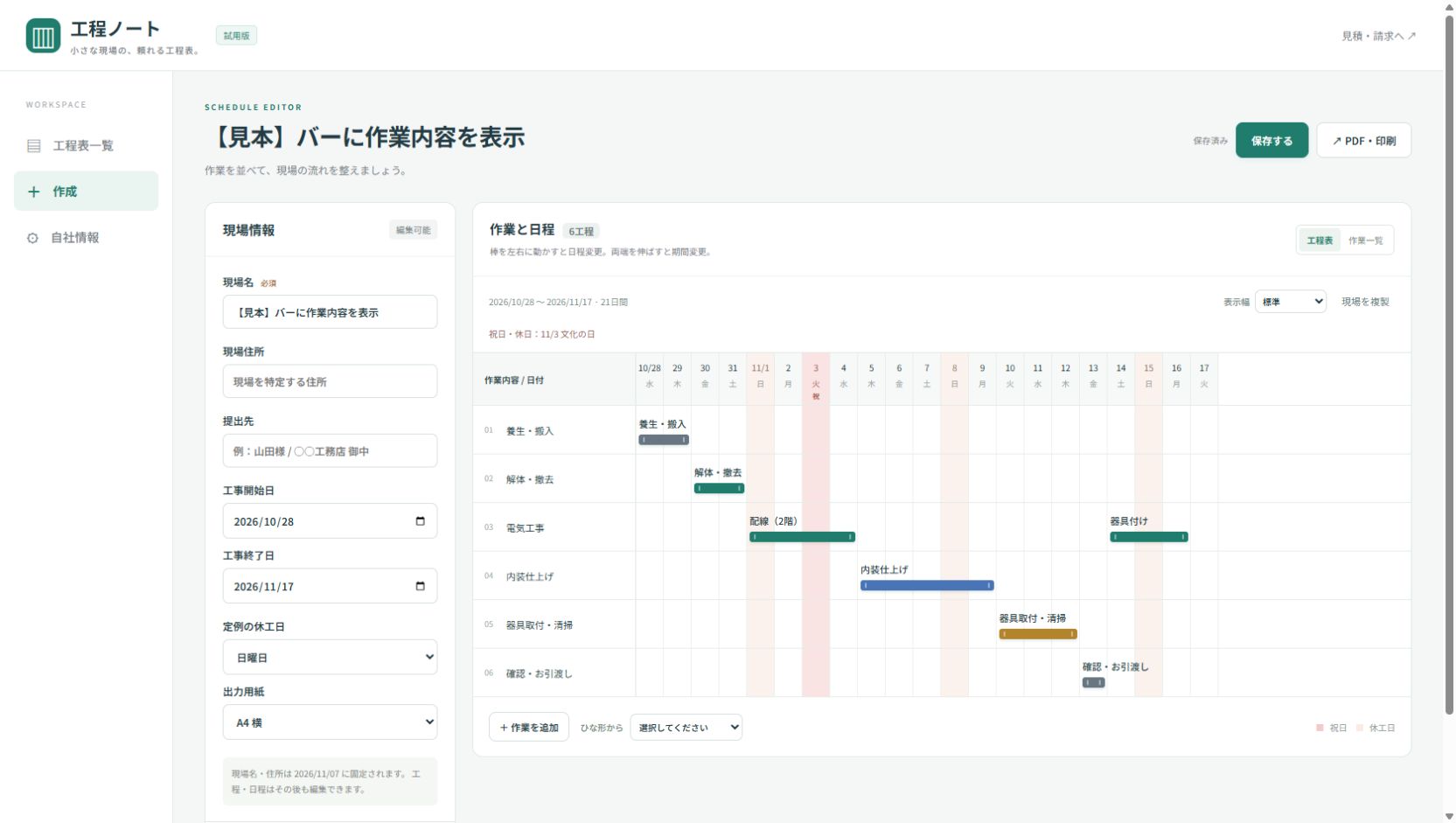Click the 現場住所 input field

pyautogui.click(x=330, y=381)
